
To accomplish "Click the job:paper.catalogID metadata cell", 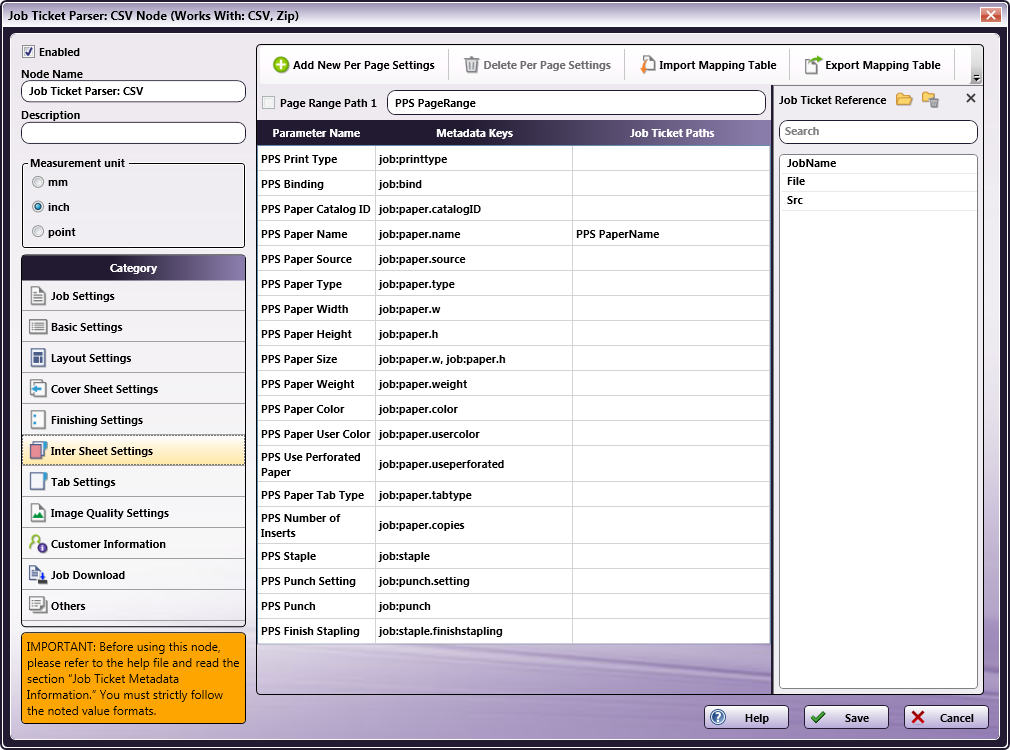I will pyautogui.click(x=473, y=209).
